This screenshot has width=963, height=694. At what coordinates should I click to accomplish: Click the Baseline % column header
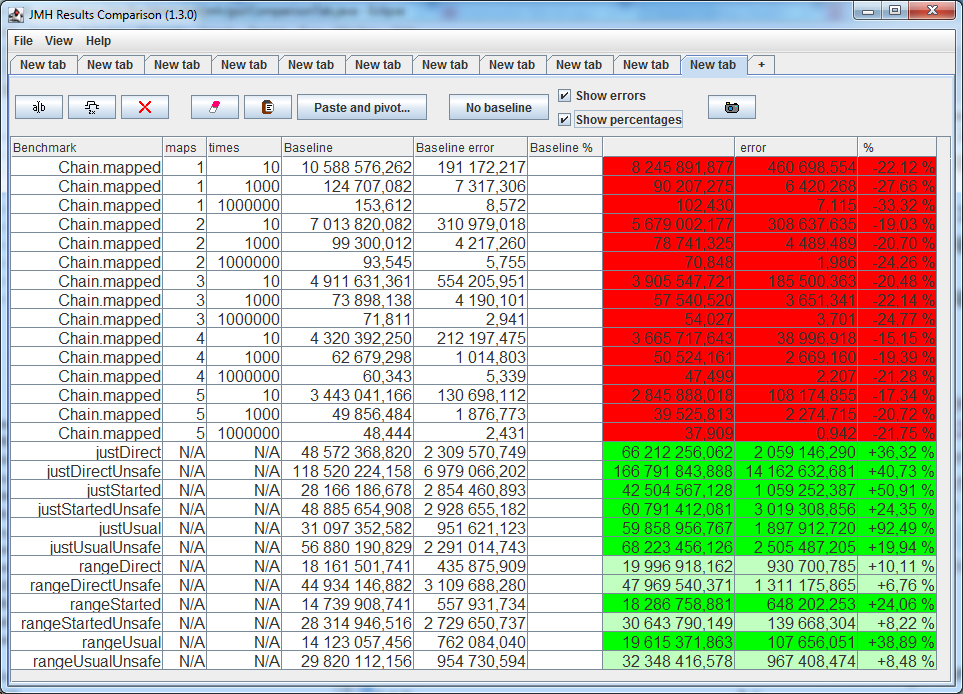click(x=565, y=147)
